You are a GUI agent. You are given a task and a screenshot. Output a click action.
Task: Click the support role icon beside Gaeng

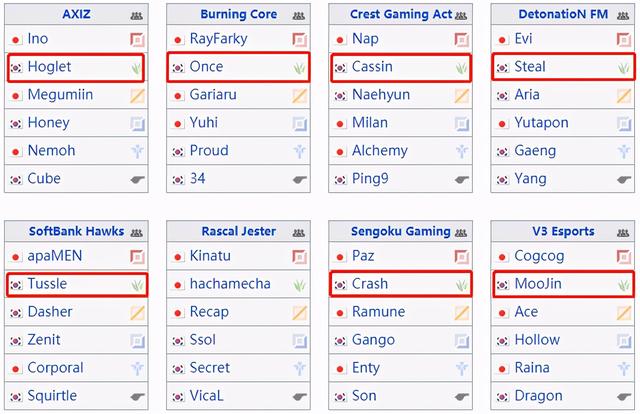tap(624, 151)
